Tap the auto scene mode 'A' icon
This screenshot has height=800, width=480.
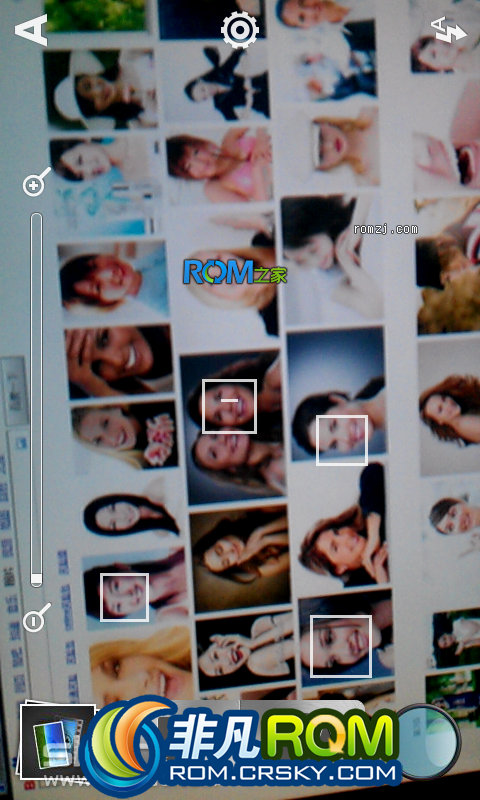(31, 30)
